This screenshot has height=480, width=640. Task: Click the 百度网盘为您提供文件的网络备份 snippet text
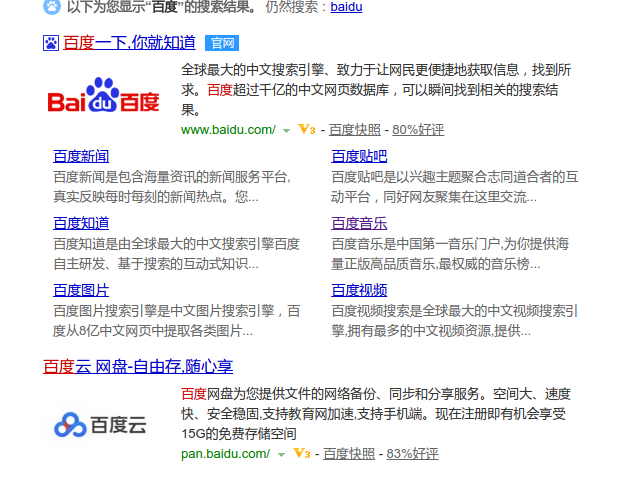coord(376,414)
